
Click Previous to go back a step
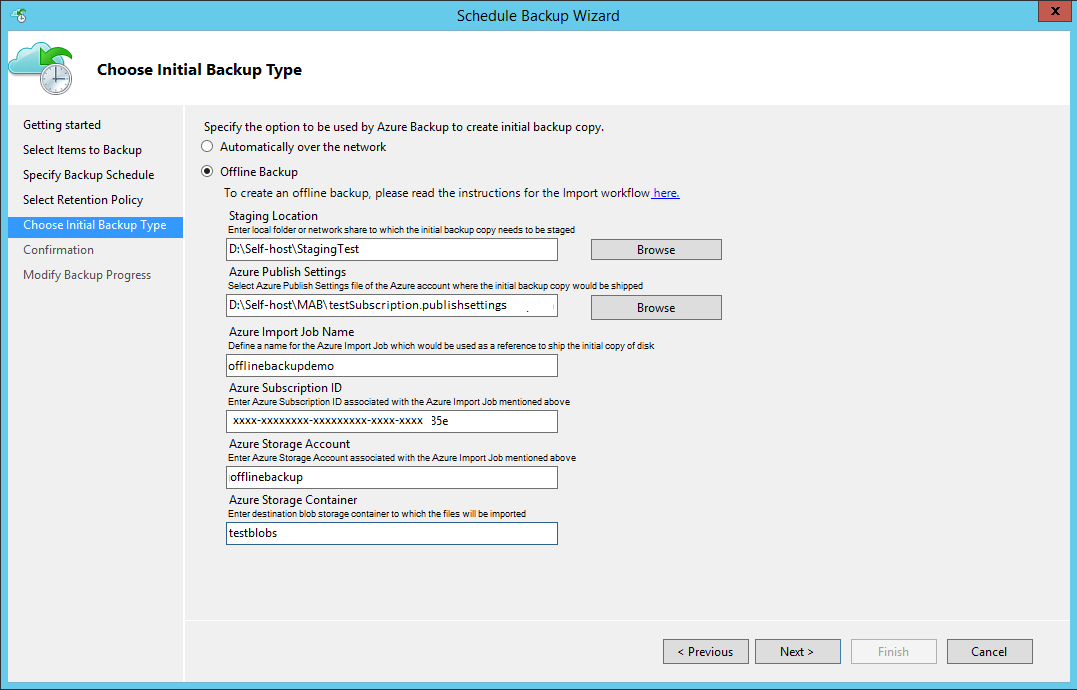[x=705, y=651]
